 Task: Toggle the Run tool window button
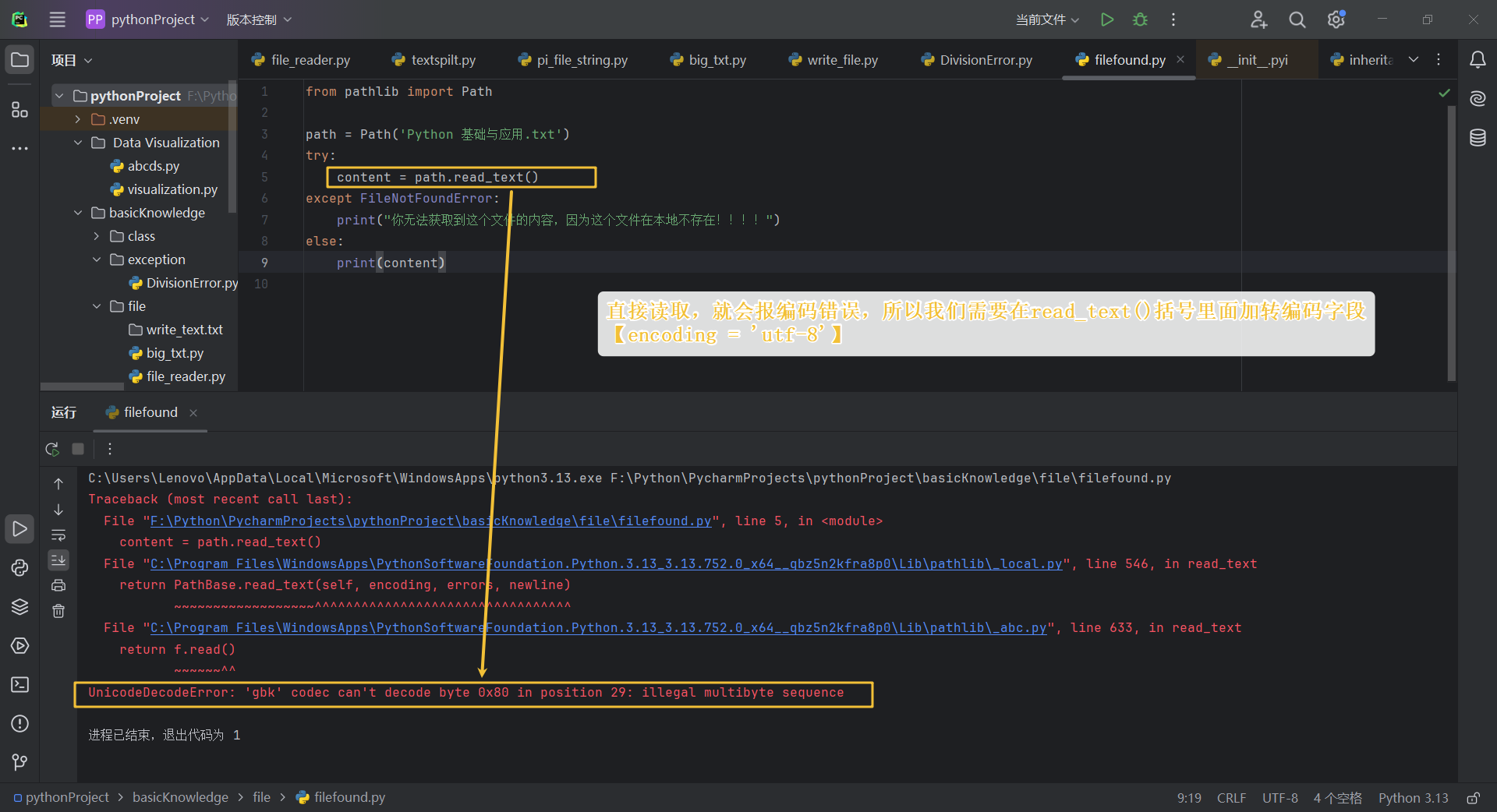[19, 529]
